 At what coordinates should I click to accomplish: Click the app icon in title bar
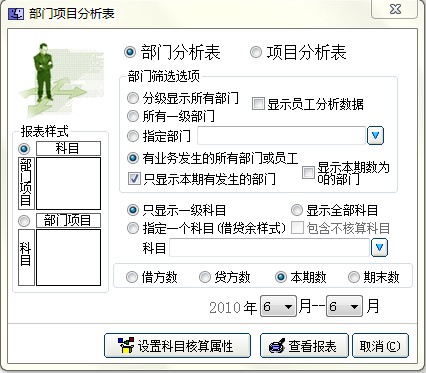[x=16, y=14]
